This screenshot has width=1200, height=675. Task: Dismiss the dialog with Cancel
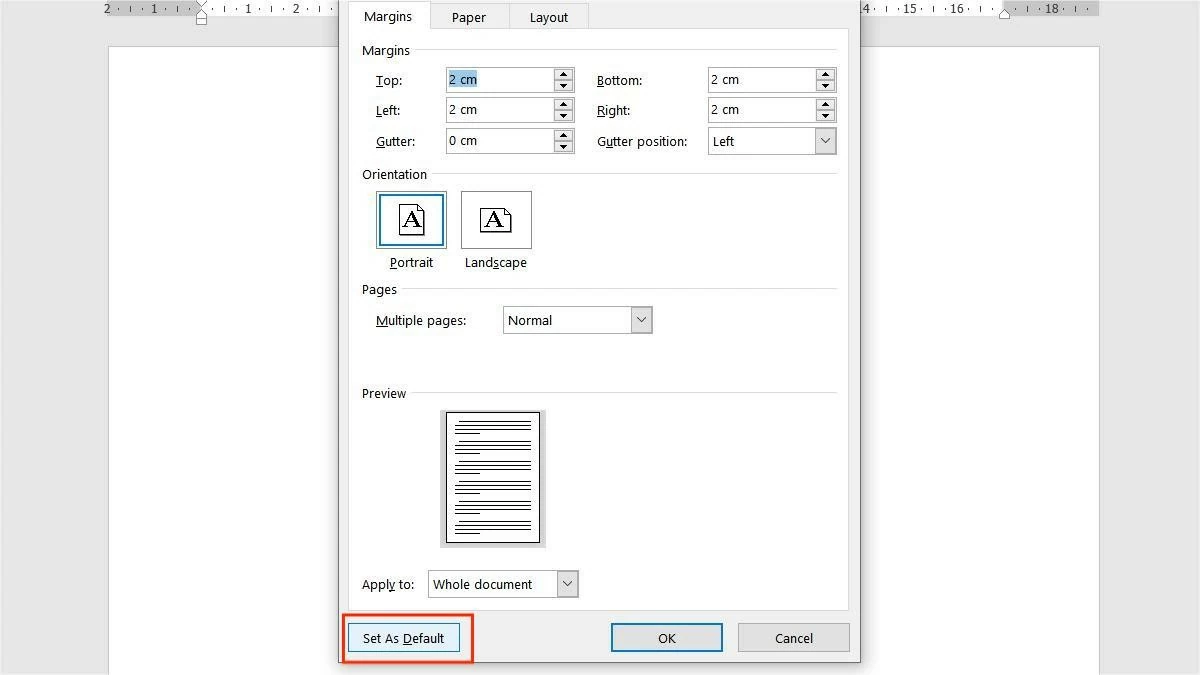793,637
